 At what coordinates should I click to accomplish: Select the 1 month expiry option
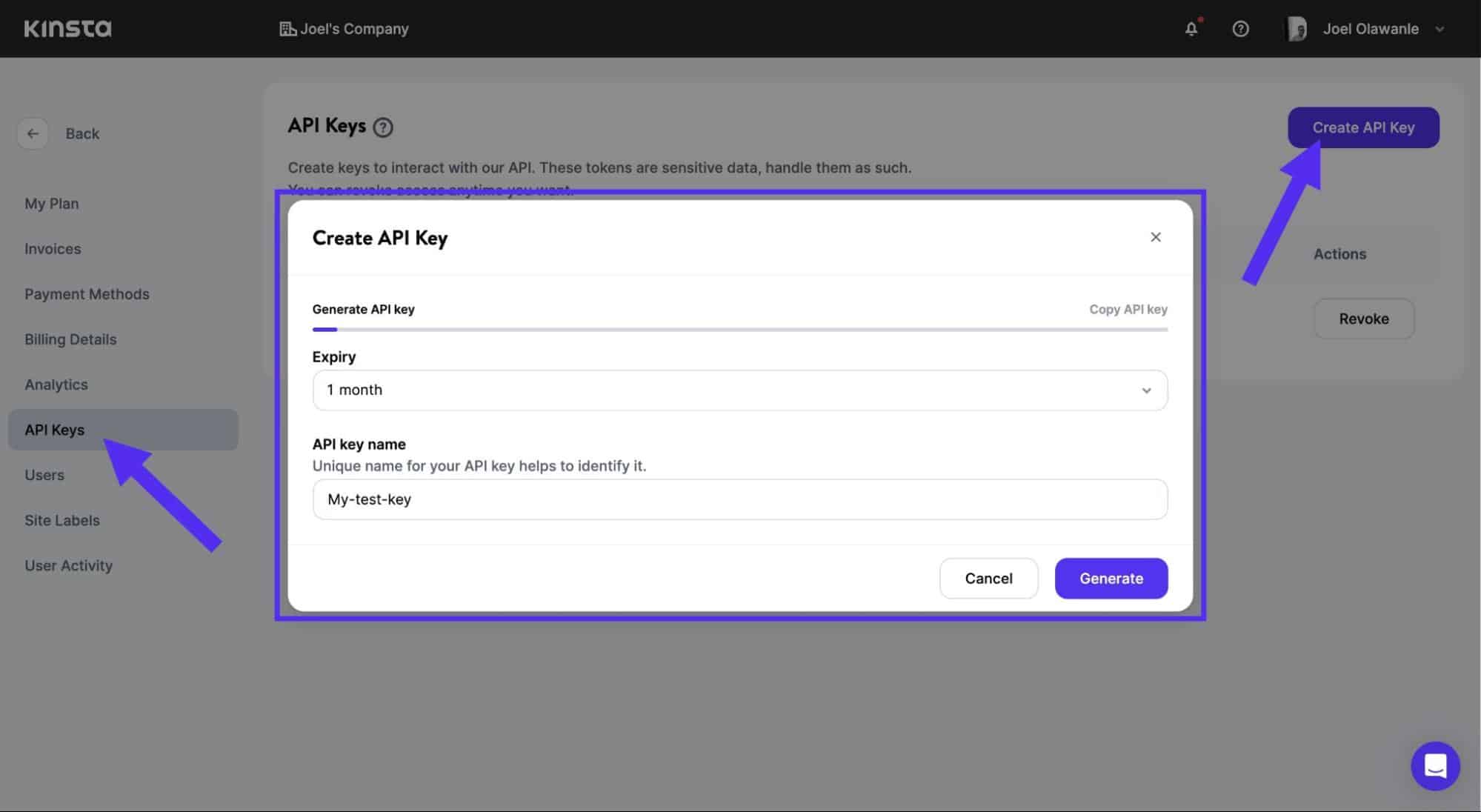coord(740,390)
